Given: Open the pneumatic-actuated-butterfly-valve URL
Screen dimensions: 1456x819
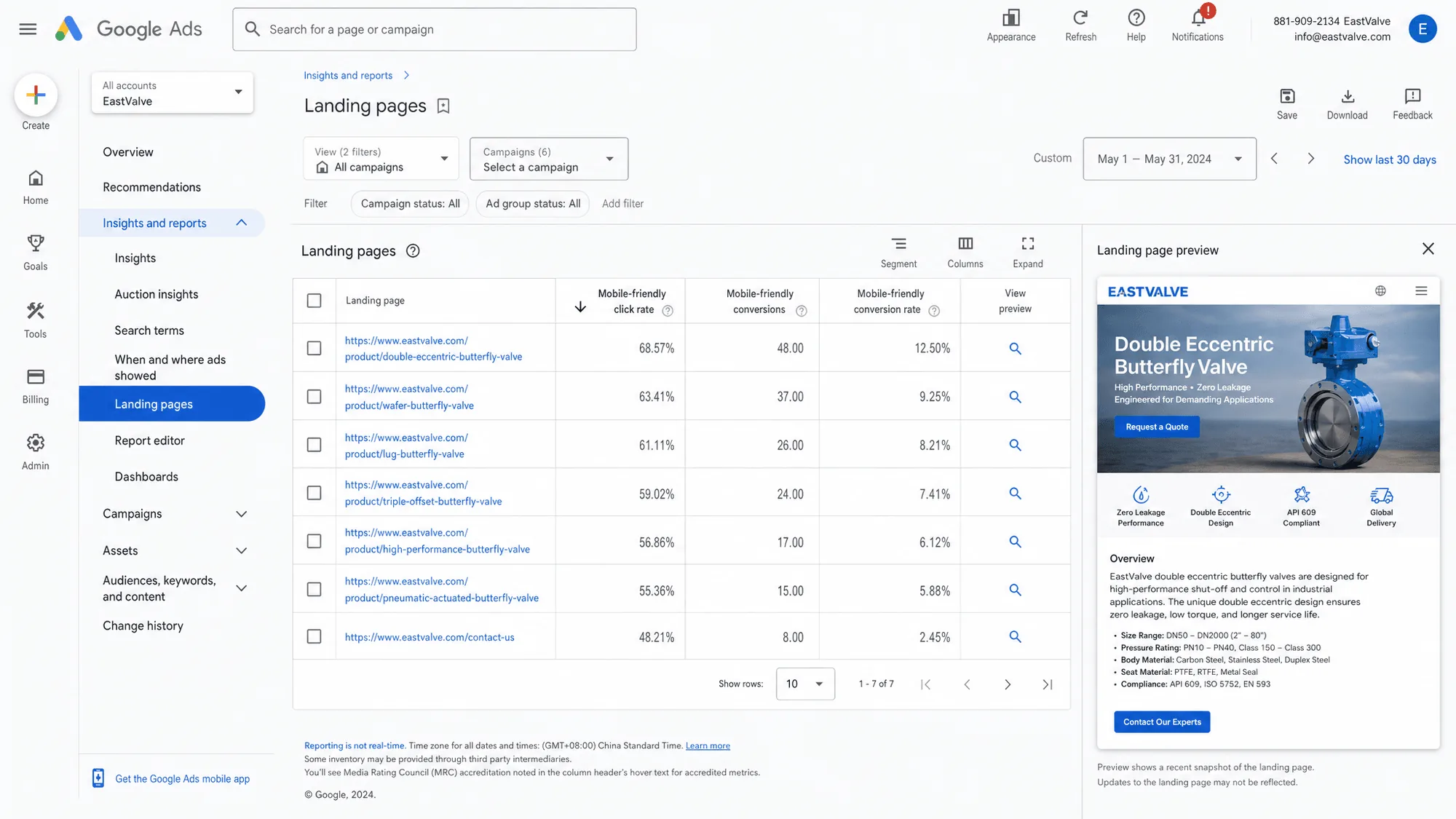Looking at the screenshot, I should [x=442, y=590].
